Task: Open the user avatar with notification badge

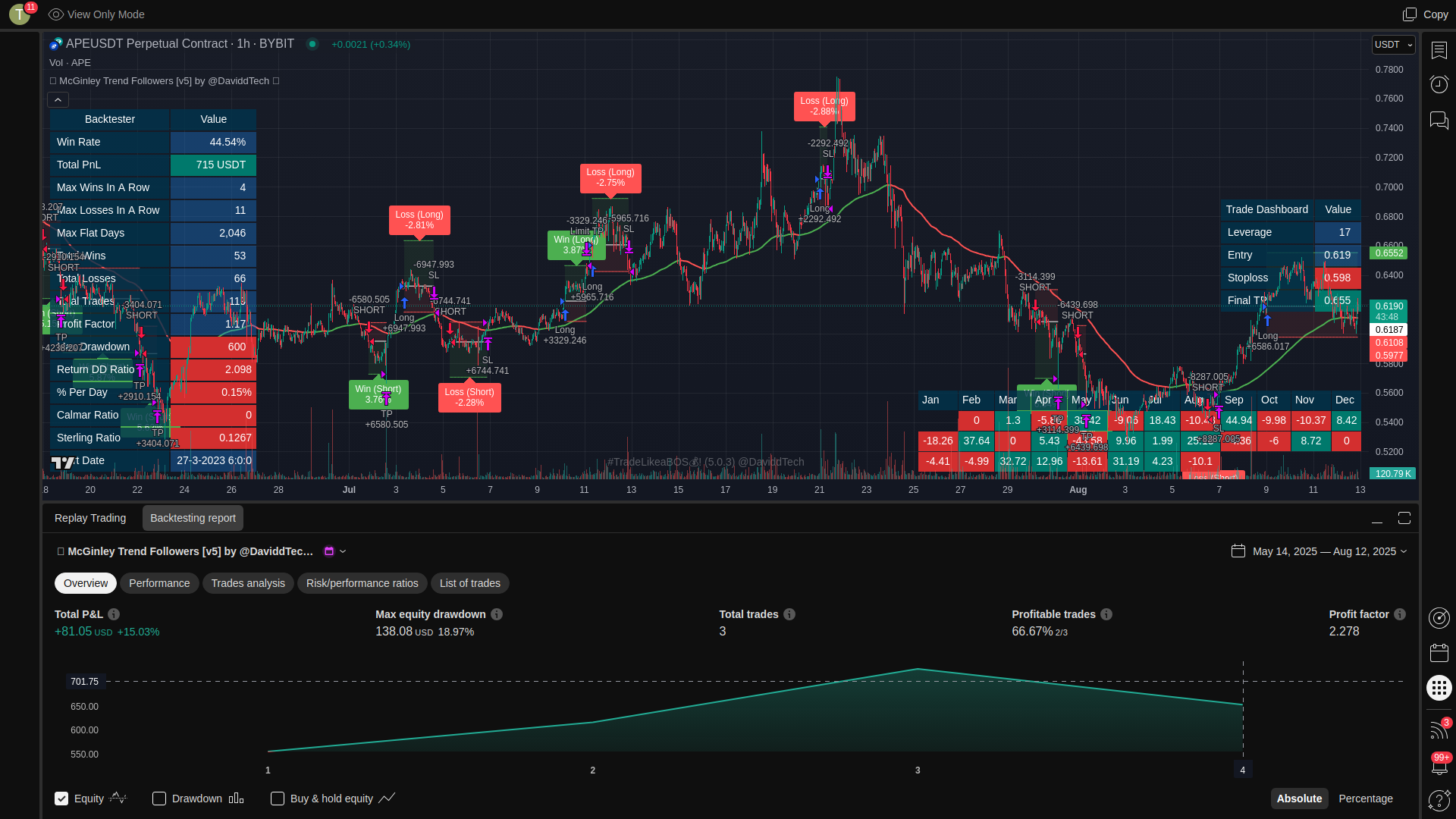Action: [x=20, y=14]
